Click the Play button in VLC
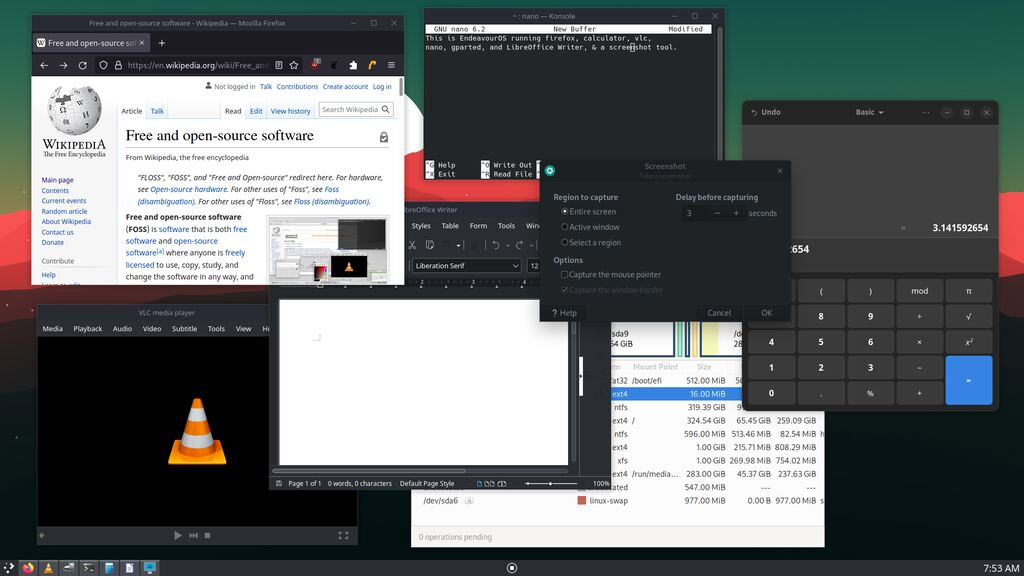 (x=178, y=536)
